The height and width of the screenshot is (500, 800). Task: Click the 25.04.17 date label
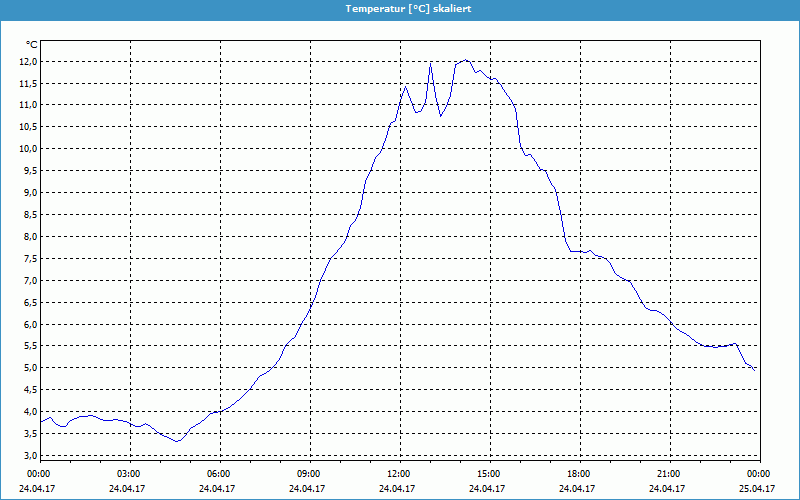tap(758, 489)
